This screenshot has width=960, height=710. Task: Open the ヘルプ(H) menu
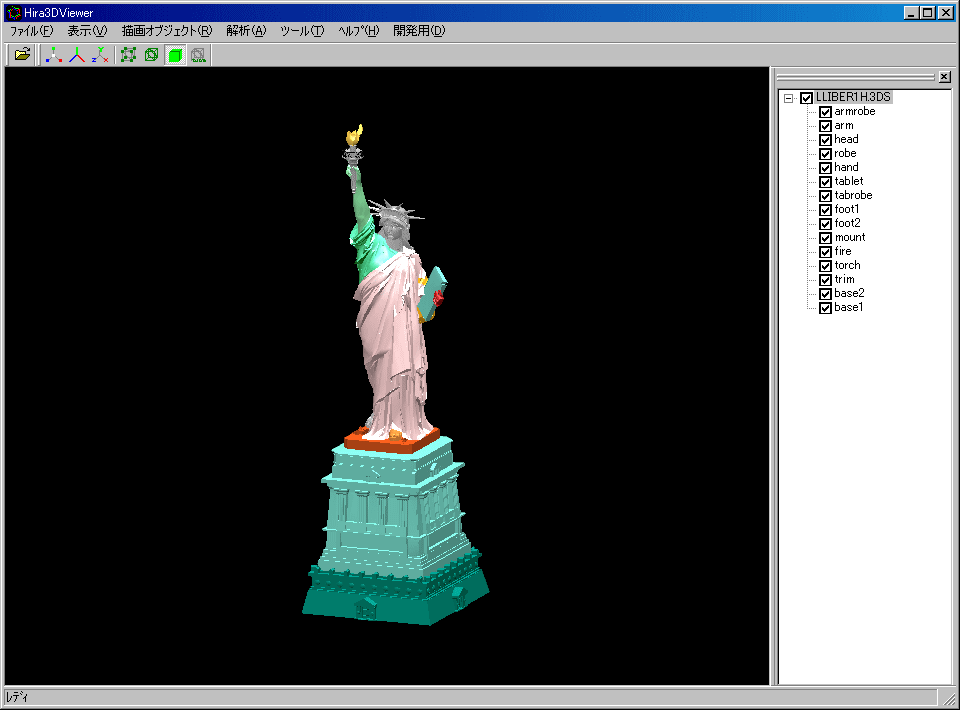click(359, 31)
